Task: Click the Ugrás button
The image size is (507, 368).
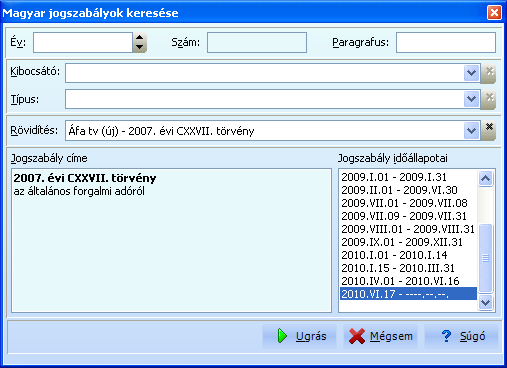Action: coord(299,336)
